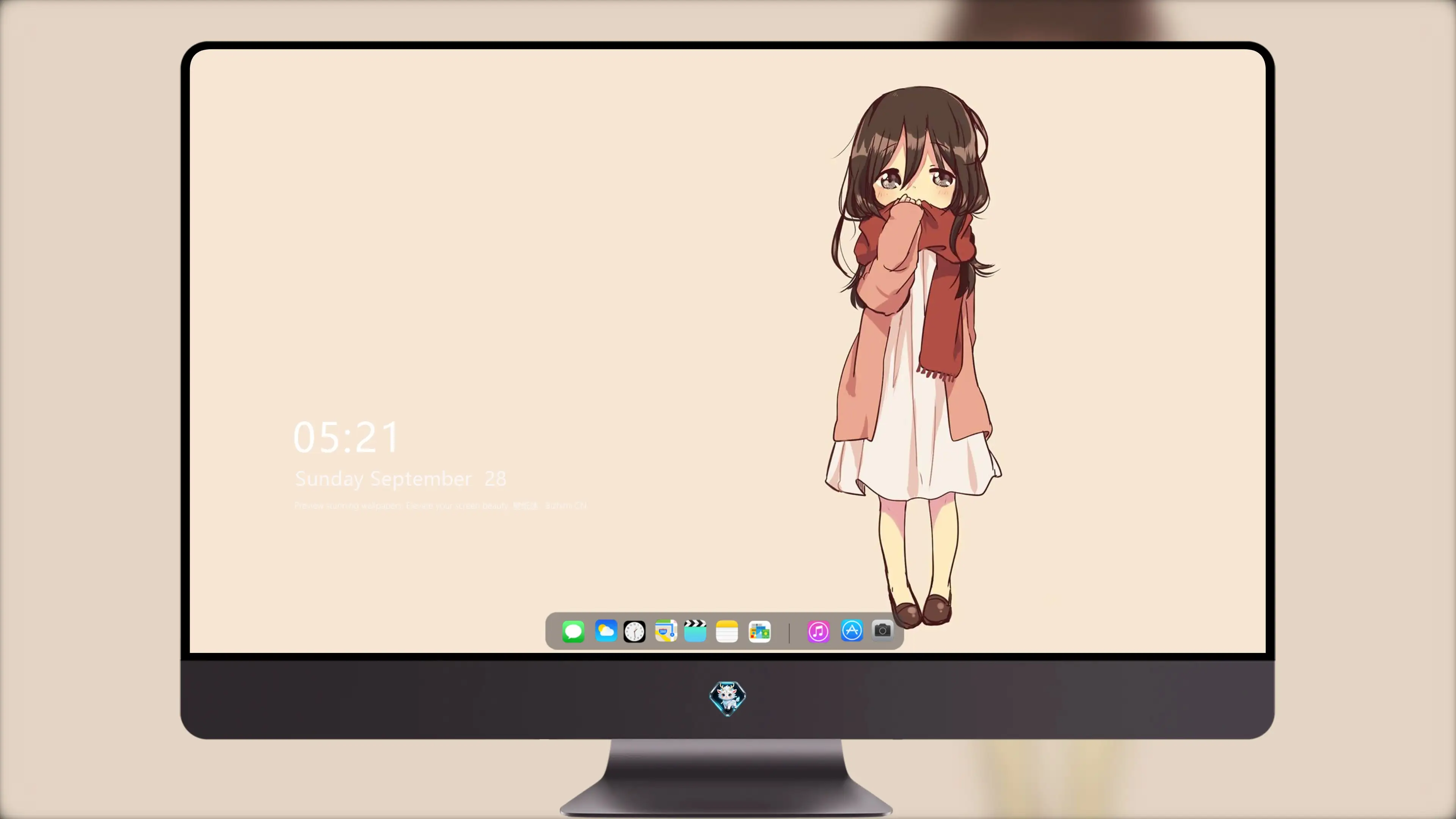The height and width of the screenshot is (819, 1456).
Task: Launch the pink iTunes music app
Action: point(818,631)
